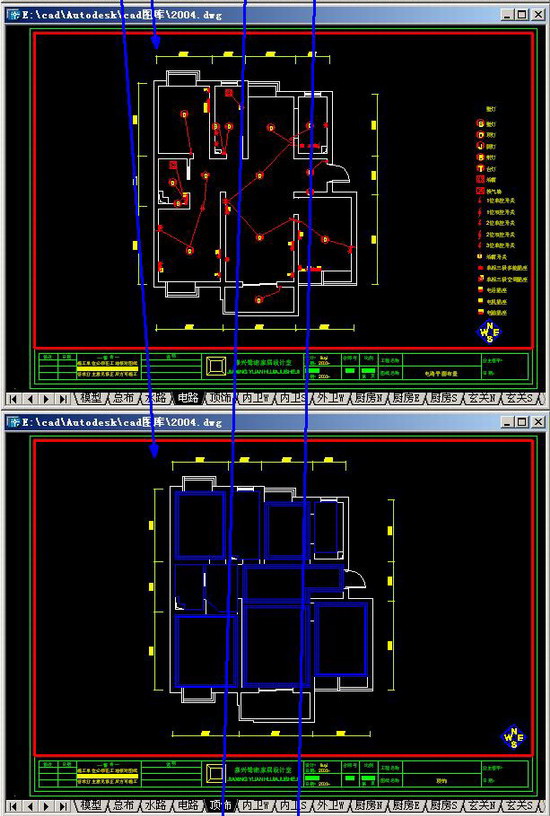Open the 外卫W tab in lower window

point(331,806)
